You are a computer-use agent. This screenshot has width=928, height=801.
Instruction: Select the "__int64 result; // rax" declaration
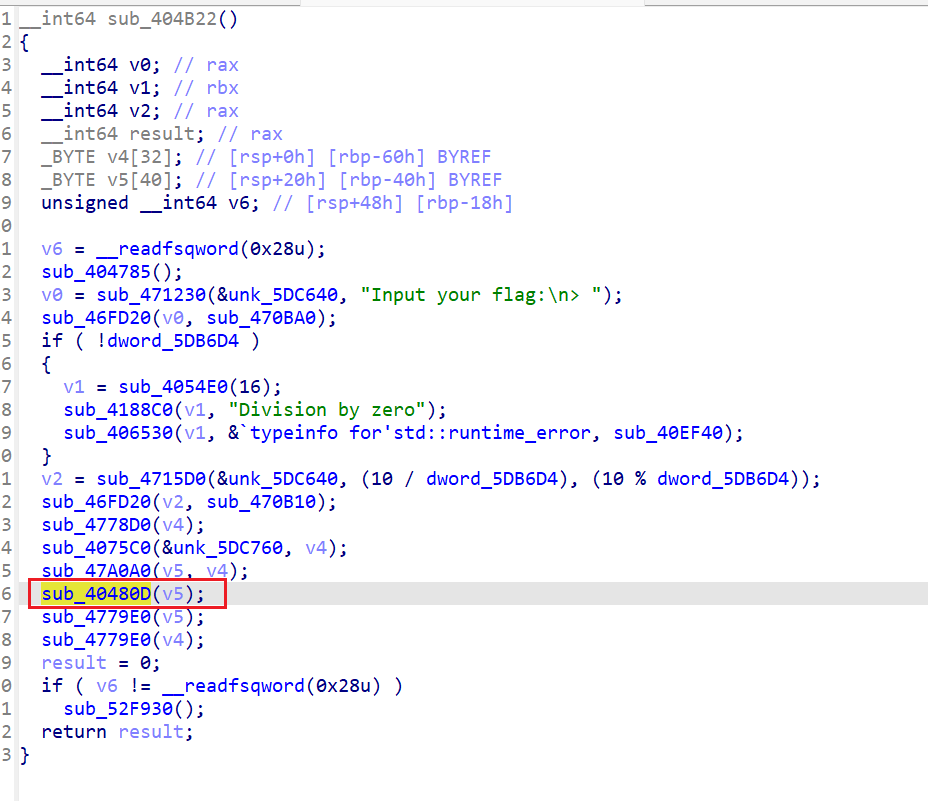tap(162, 134)
